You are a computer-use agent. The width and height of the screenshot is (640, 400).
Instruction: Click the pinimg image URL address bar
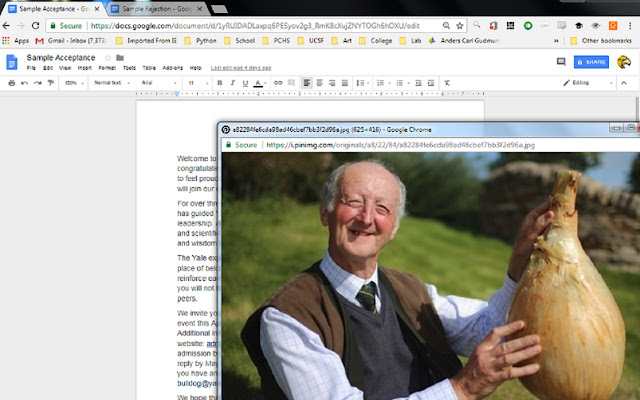(x=400, y=145)
